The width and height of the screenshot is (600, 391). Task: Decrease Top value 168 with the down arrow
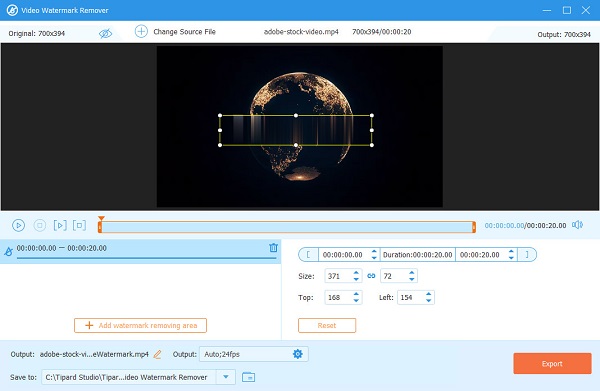[x=356, y=301]
